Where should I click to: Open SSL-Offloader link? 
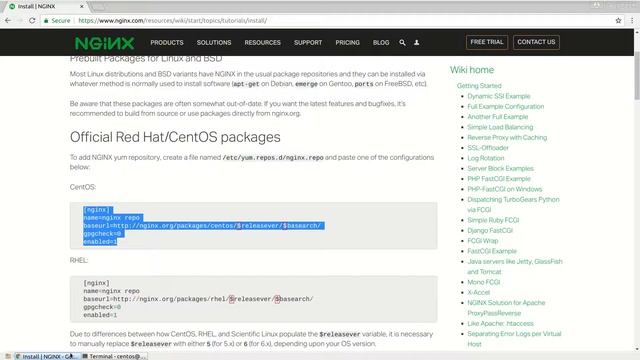point(488,148)
